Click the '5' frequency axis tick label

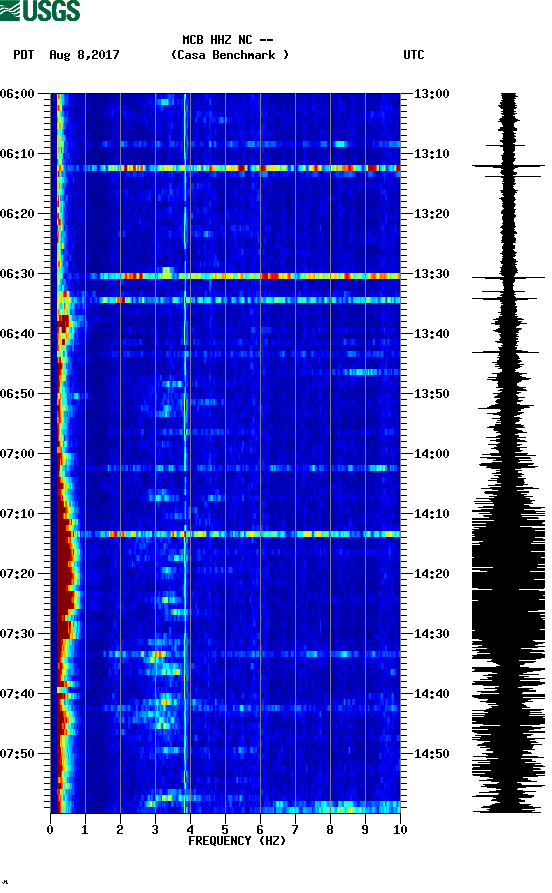point(225,830)
